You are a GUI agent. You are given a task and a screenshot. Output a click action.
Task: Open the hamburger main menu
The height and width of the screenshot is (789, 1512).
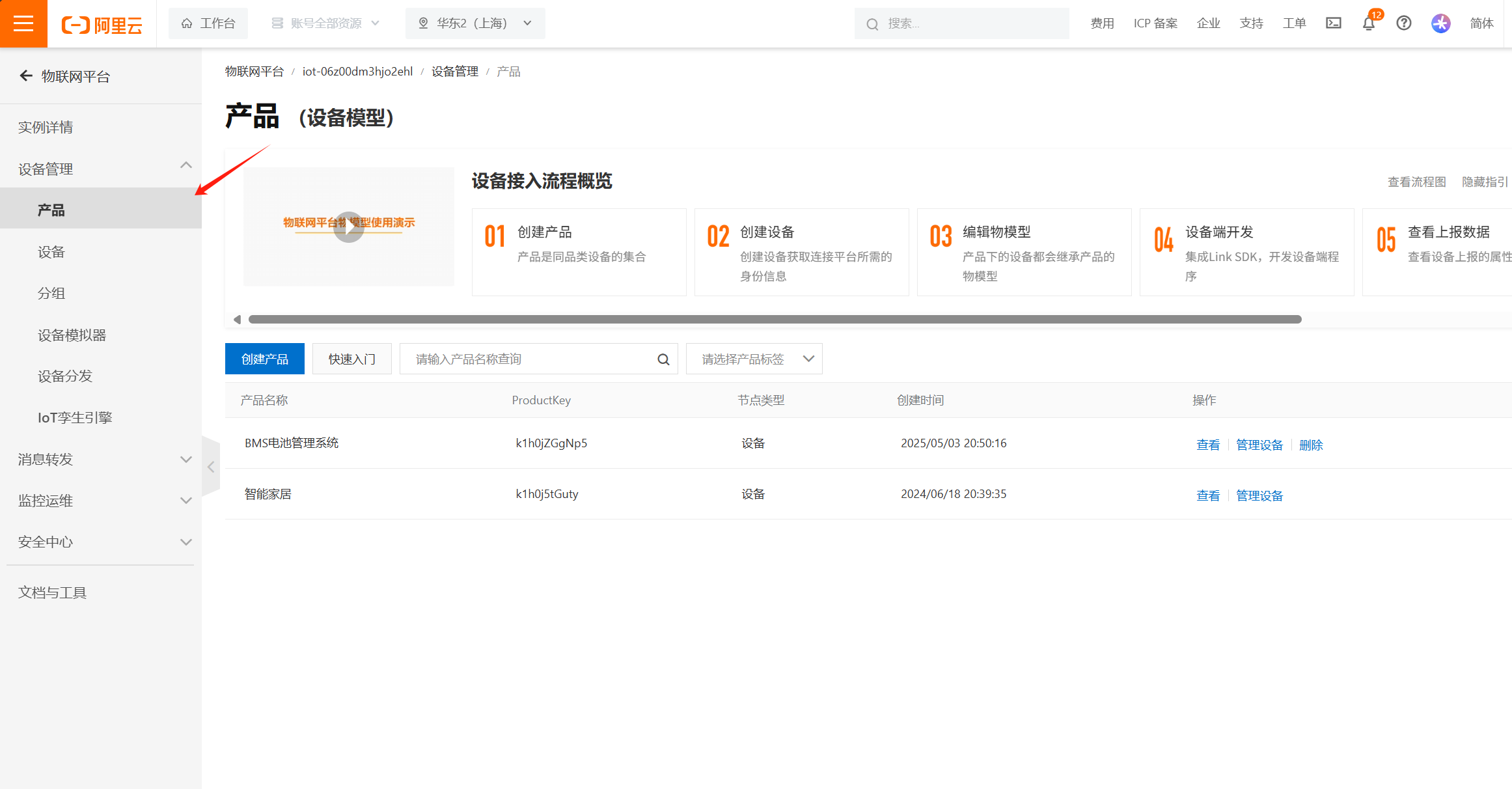[x=23, y=23]
